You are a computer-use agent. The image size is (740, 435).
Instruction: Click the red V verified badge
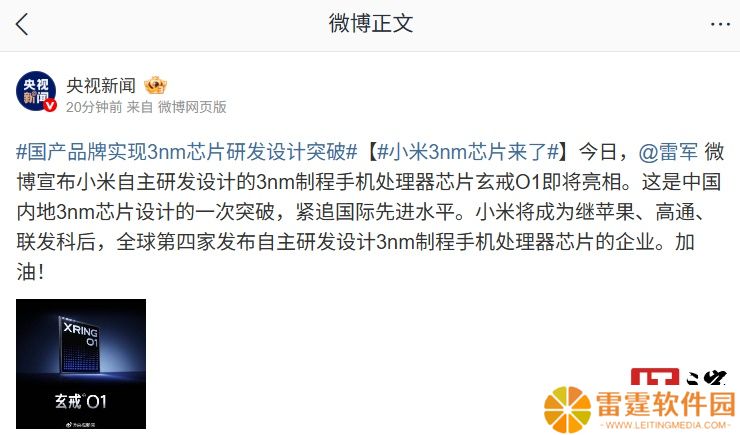[50, 106]
